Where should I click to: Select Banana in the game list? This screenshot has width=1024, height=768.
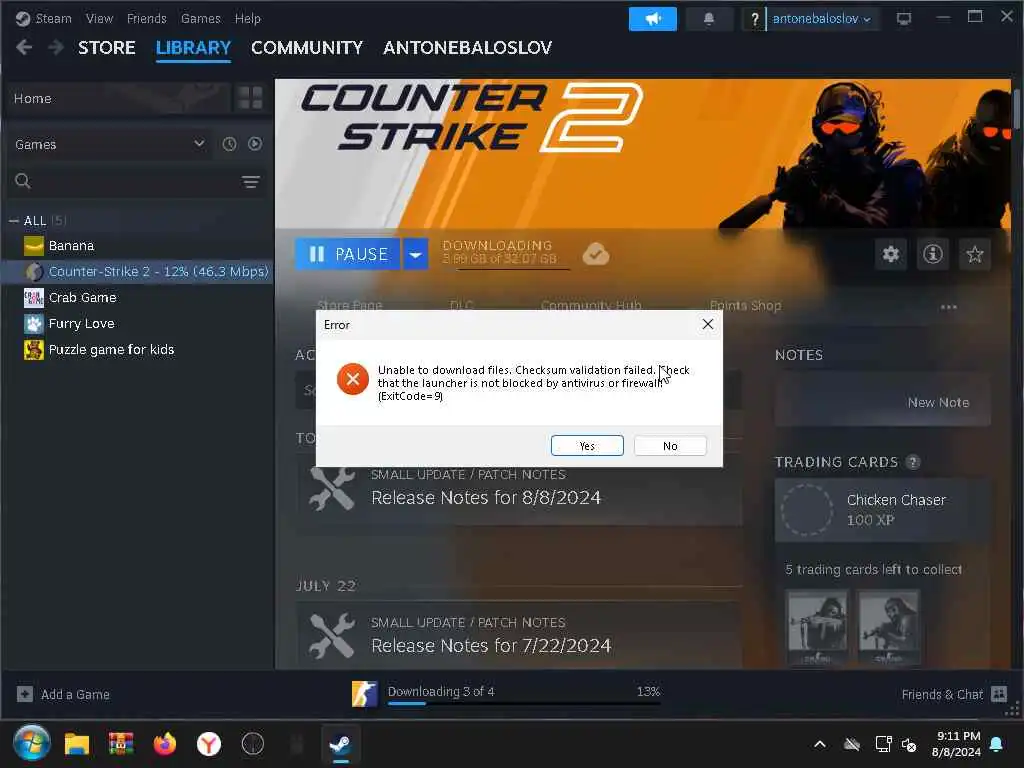[x=137, y=246]
